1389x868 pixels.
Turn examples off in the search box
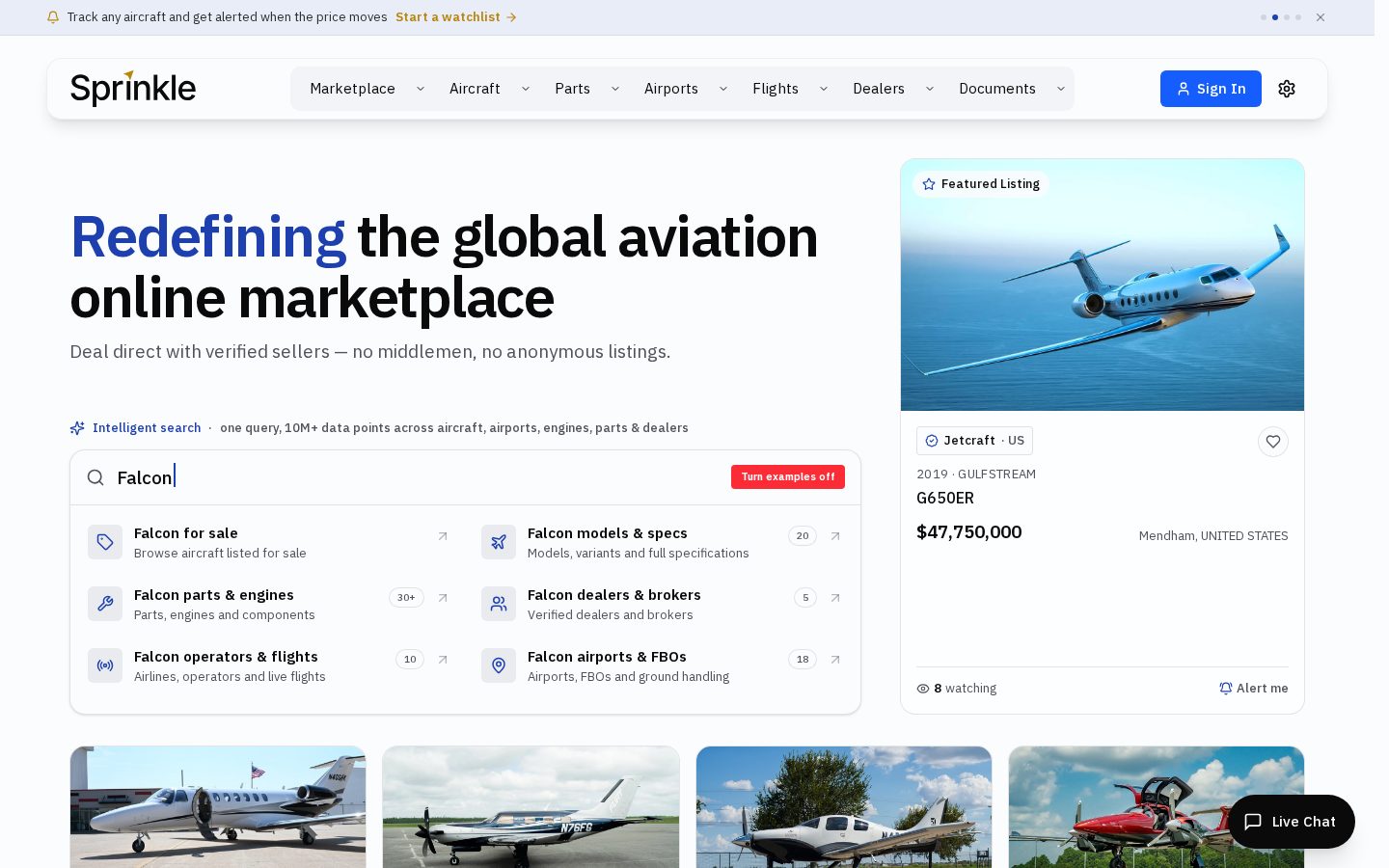(788, 477)
